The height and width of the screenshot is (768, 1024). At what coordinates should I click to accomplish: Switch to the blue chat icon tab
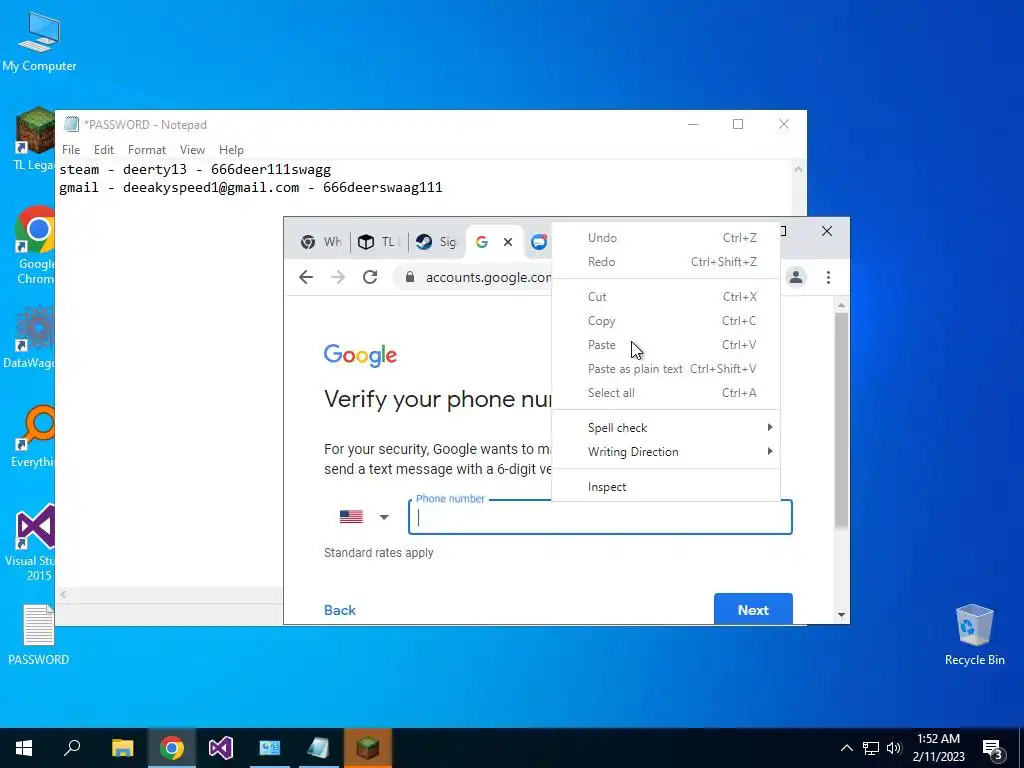[538, 242]
